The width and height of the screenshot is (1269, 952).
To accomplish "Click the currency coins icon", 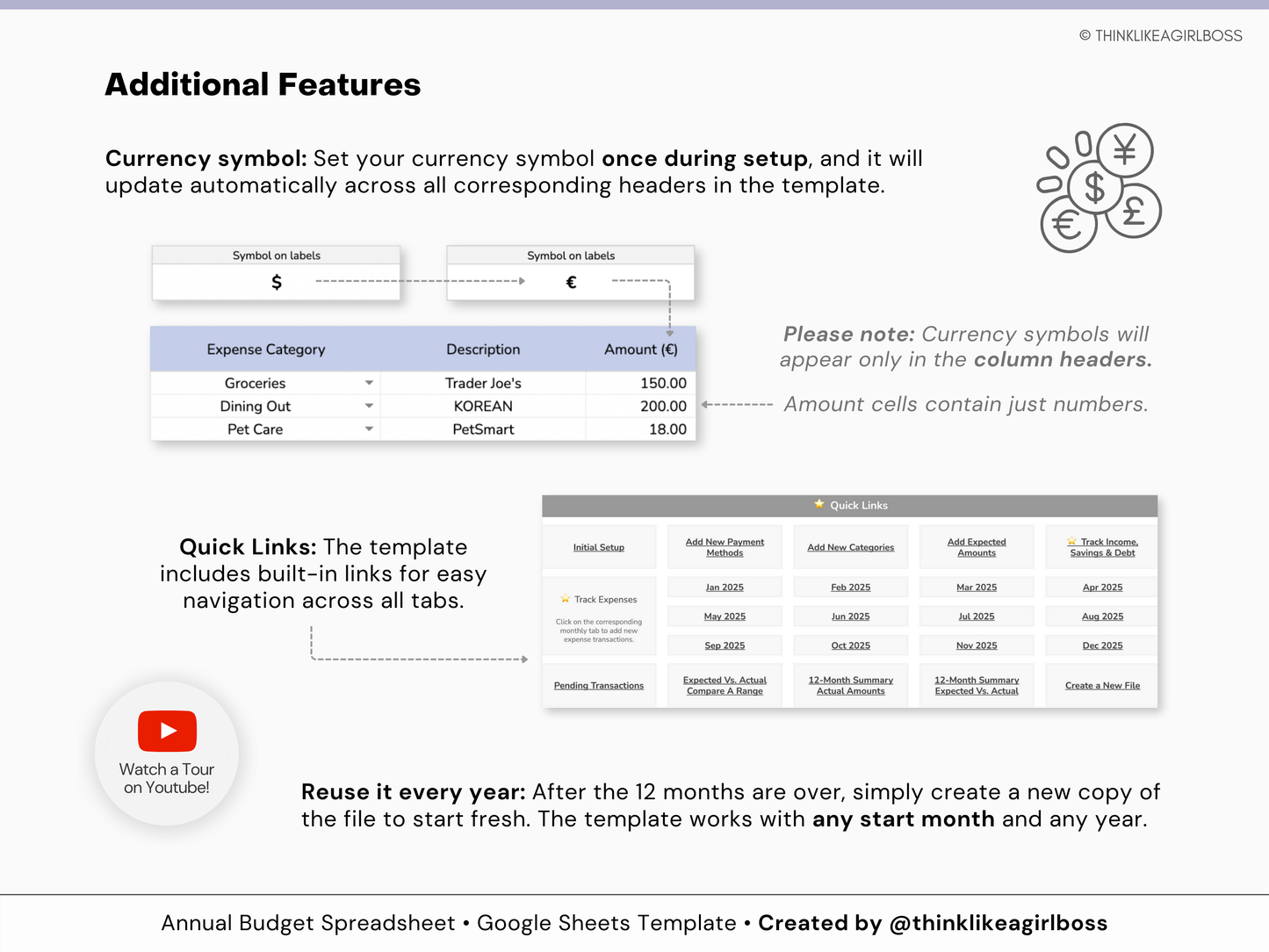I will (x=1099, y=188).
